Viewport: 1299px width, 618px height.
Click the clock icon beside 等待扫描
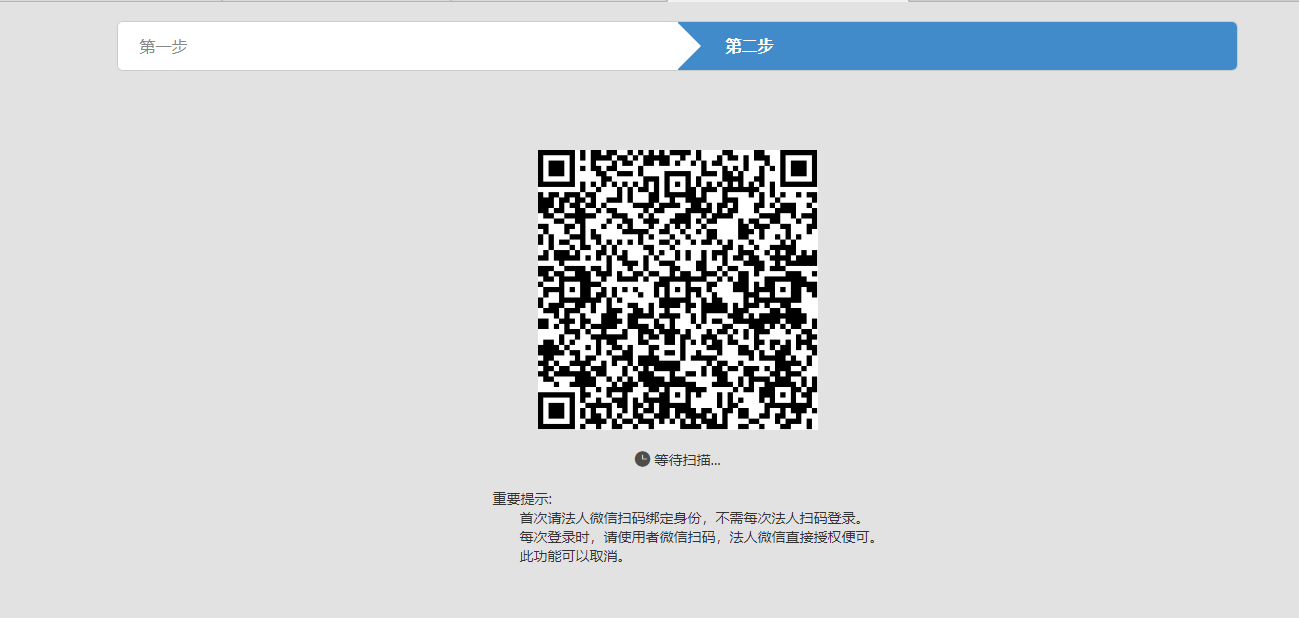coord(642,459)
